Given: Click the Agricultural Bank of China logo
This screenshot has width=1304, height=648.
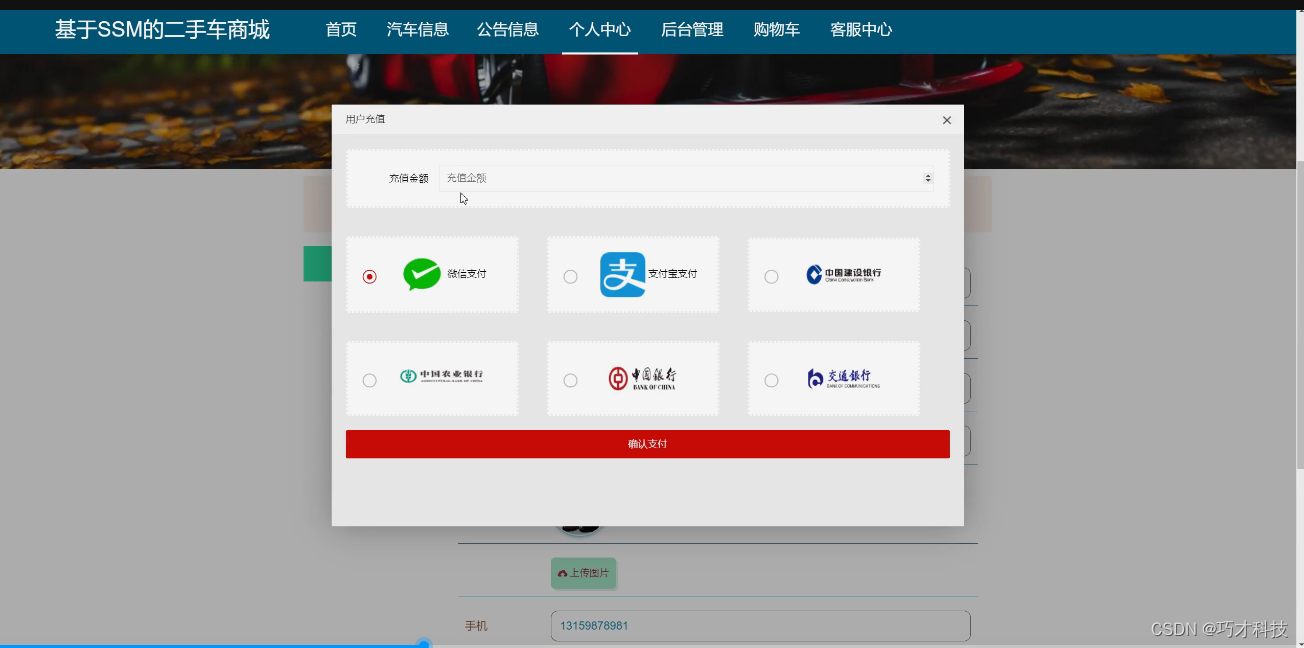Looking at the screenshot, I should pos(441,376).
